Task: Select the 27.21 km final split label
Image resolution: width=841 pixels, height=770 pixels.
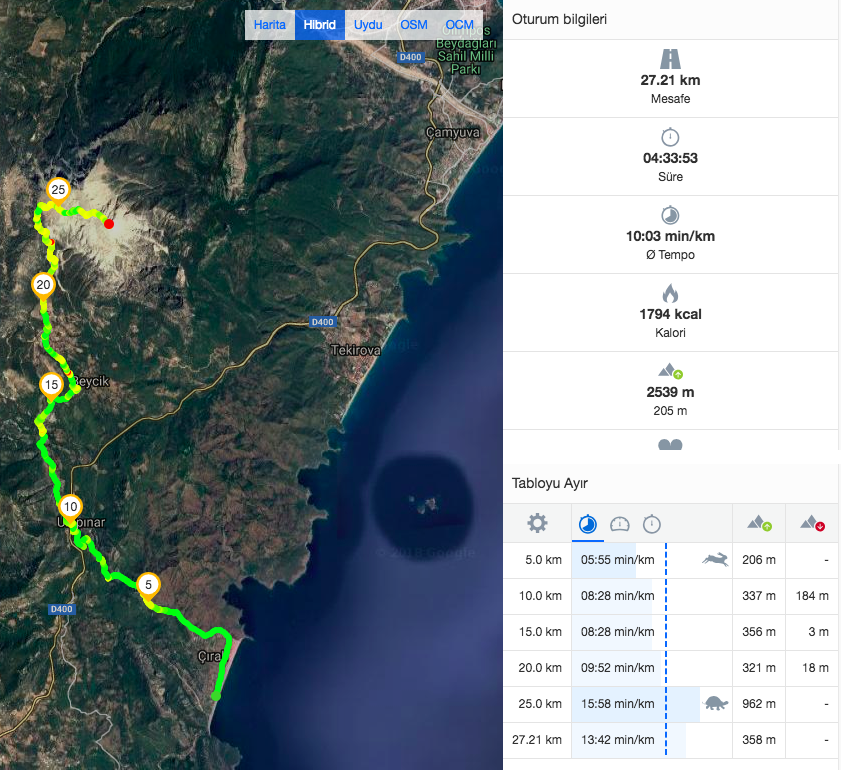Action: pyautogui.click(x=537, y=739)
